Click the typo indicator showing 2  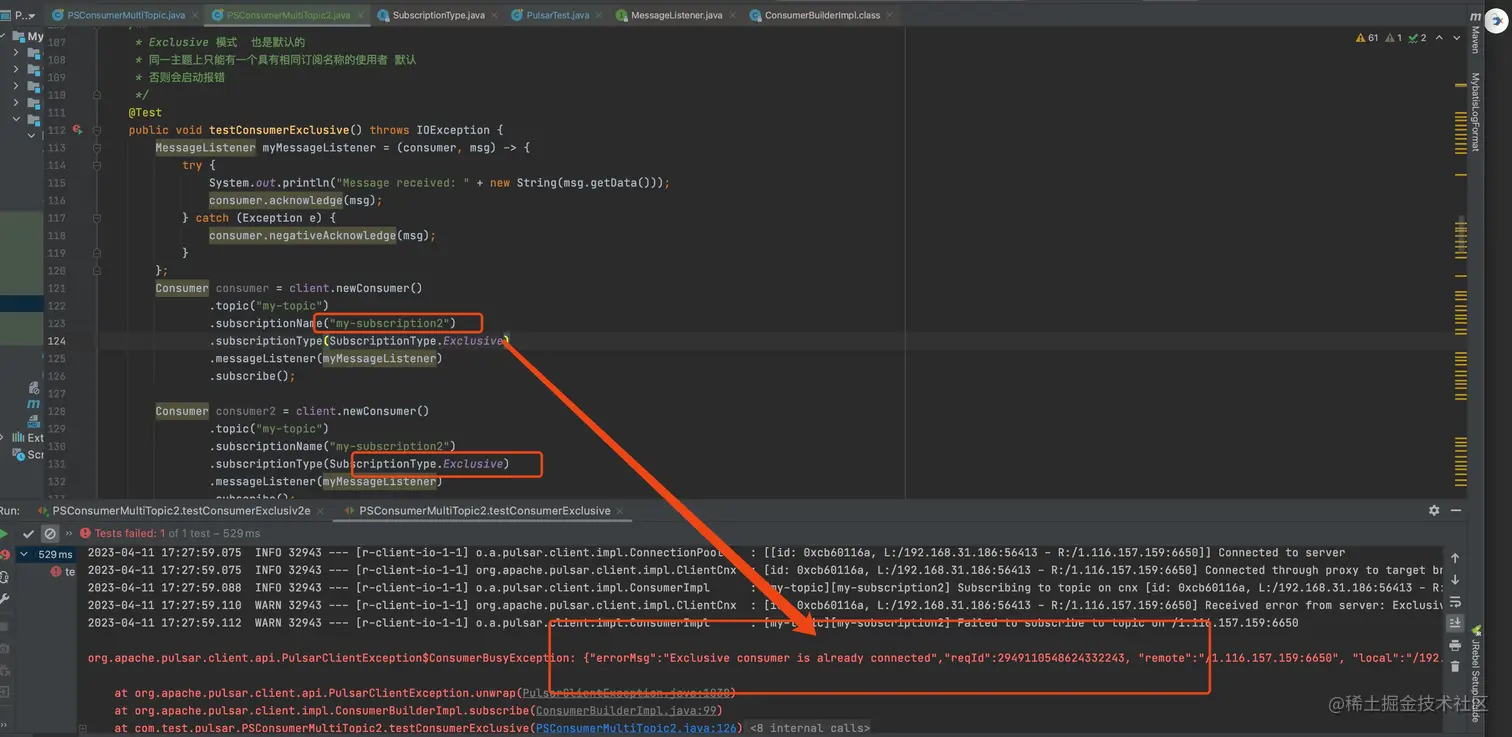click(1418, 38)
